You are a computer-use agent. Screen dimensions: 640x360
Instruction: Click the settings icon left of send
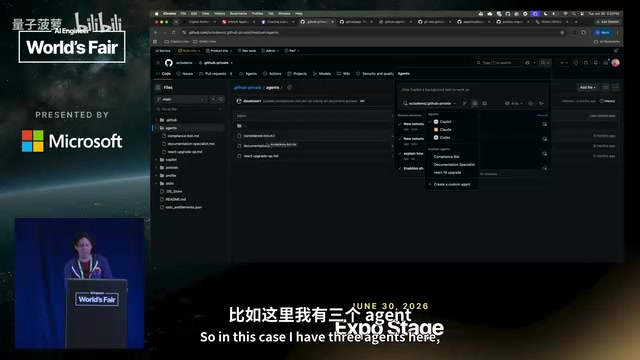pyautogui.click(x=531, y=103)
